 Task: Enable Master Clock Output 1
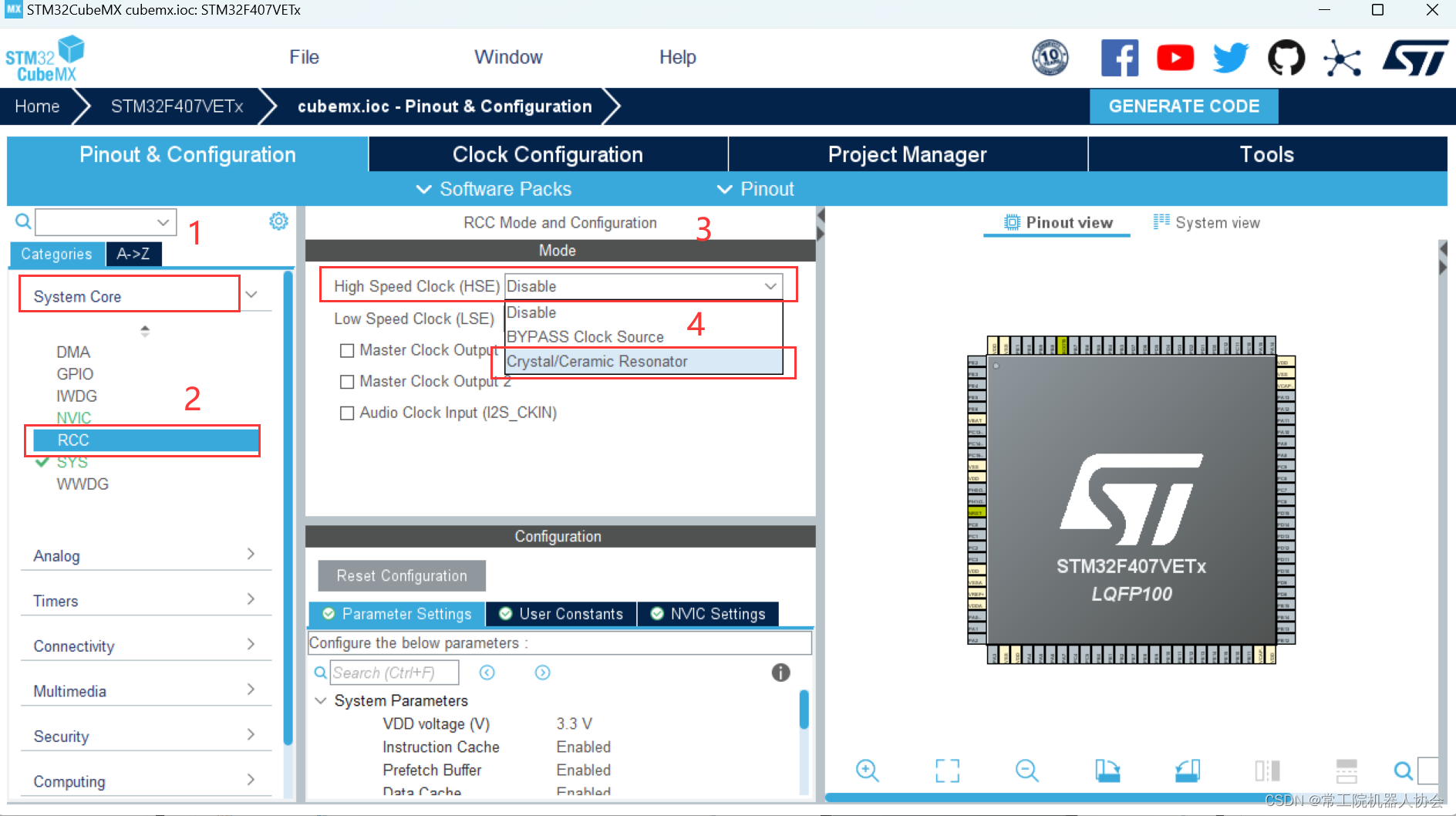tap(347, 350)
